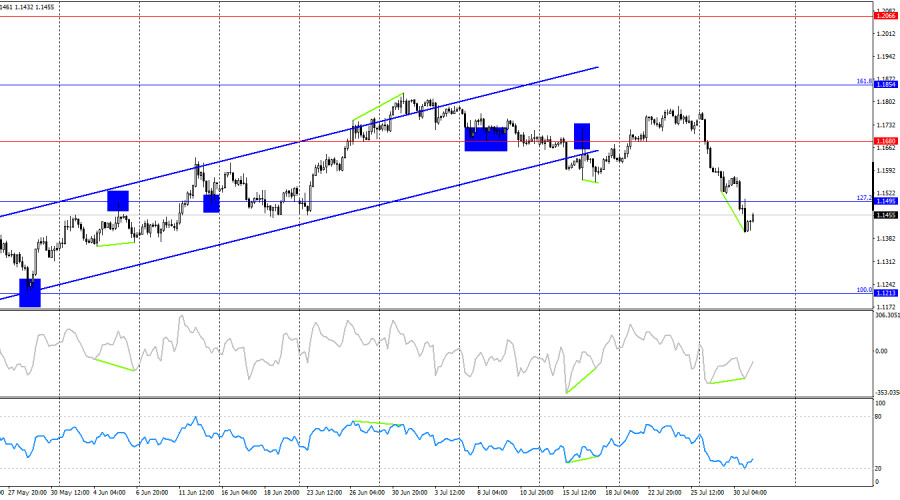Click the 18 Jun 20:00 time label
Screen dimensions: 900x500
(281, 493)
